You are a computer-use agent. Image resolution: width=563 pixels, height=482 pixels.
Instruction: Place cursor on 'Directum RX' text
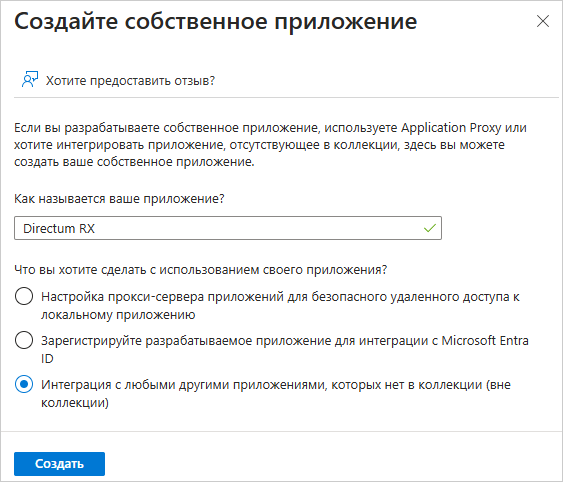point(59,228)
